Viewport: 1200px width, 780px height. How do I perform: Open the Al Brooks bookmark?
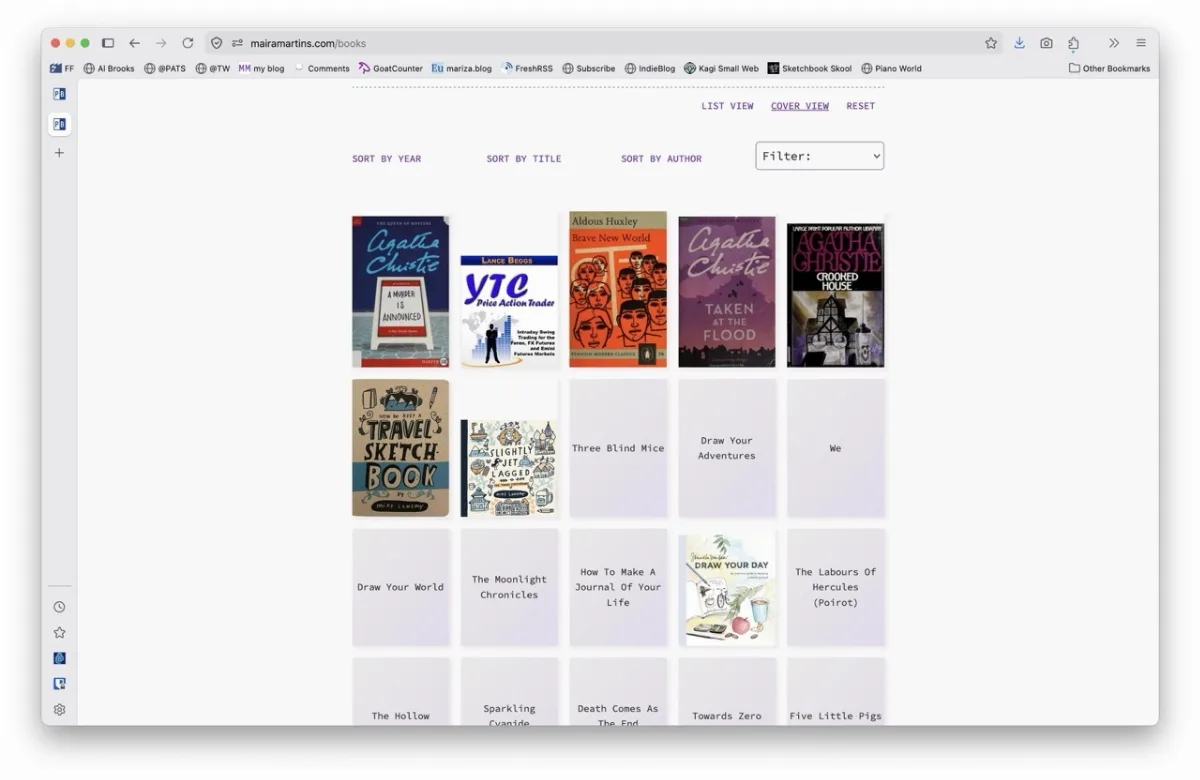pyautogui.click(x=109, y=69)
